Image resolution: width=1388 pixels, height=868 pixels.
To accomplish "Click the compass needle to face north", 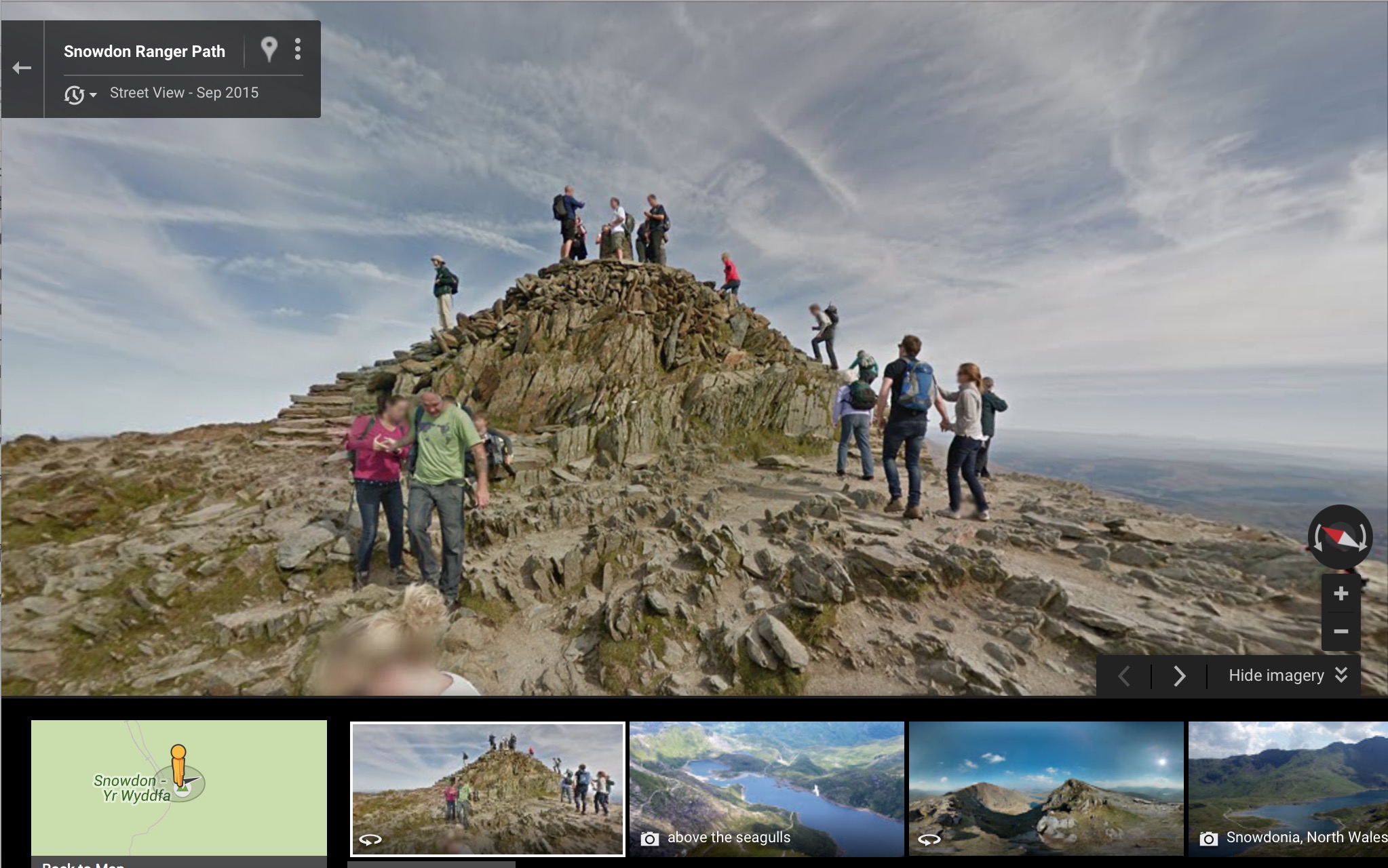I will pyautogui.click(x=1341, y=538).
